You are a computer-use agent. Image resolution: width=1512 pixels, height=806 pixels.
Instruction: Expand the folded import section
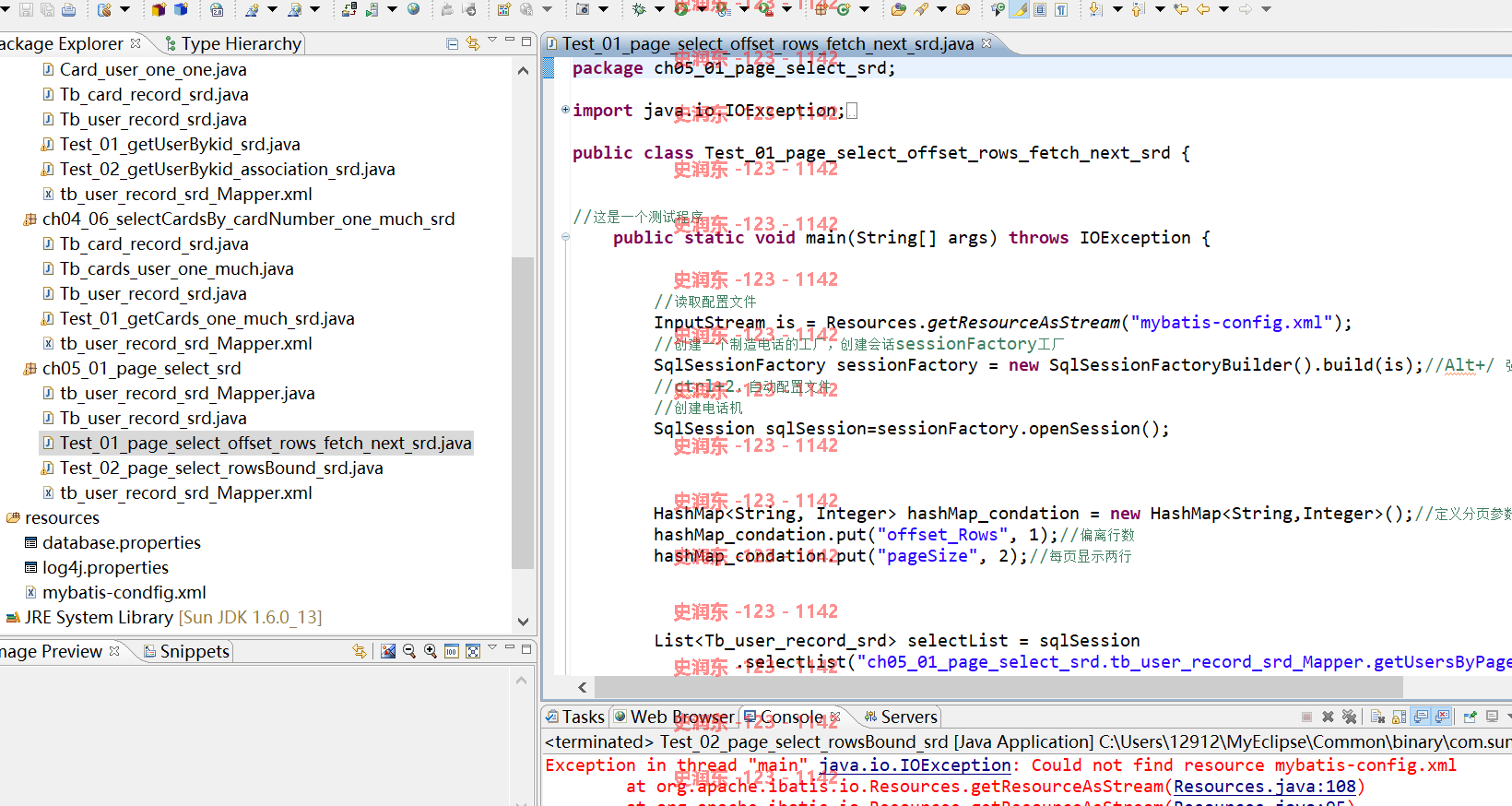(565, 110)
